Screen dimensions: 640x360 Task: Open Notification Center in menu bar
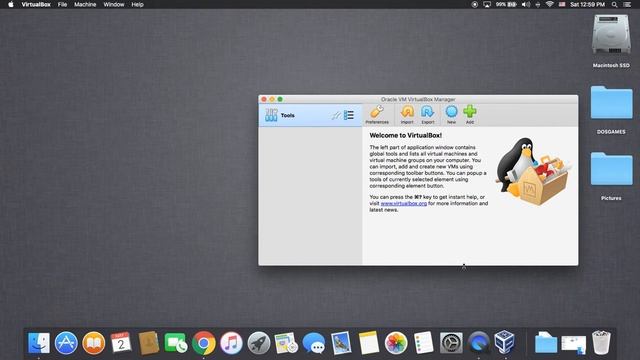[627, 4]
